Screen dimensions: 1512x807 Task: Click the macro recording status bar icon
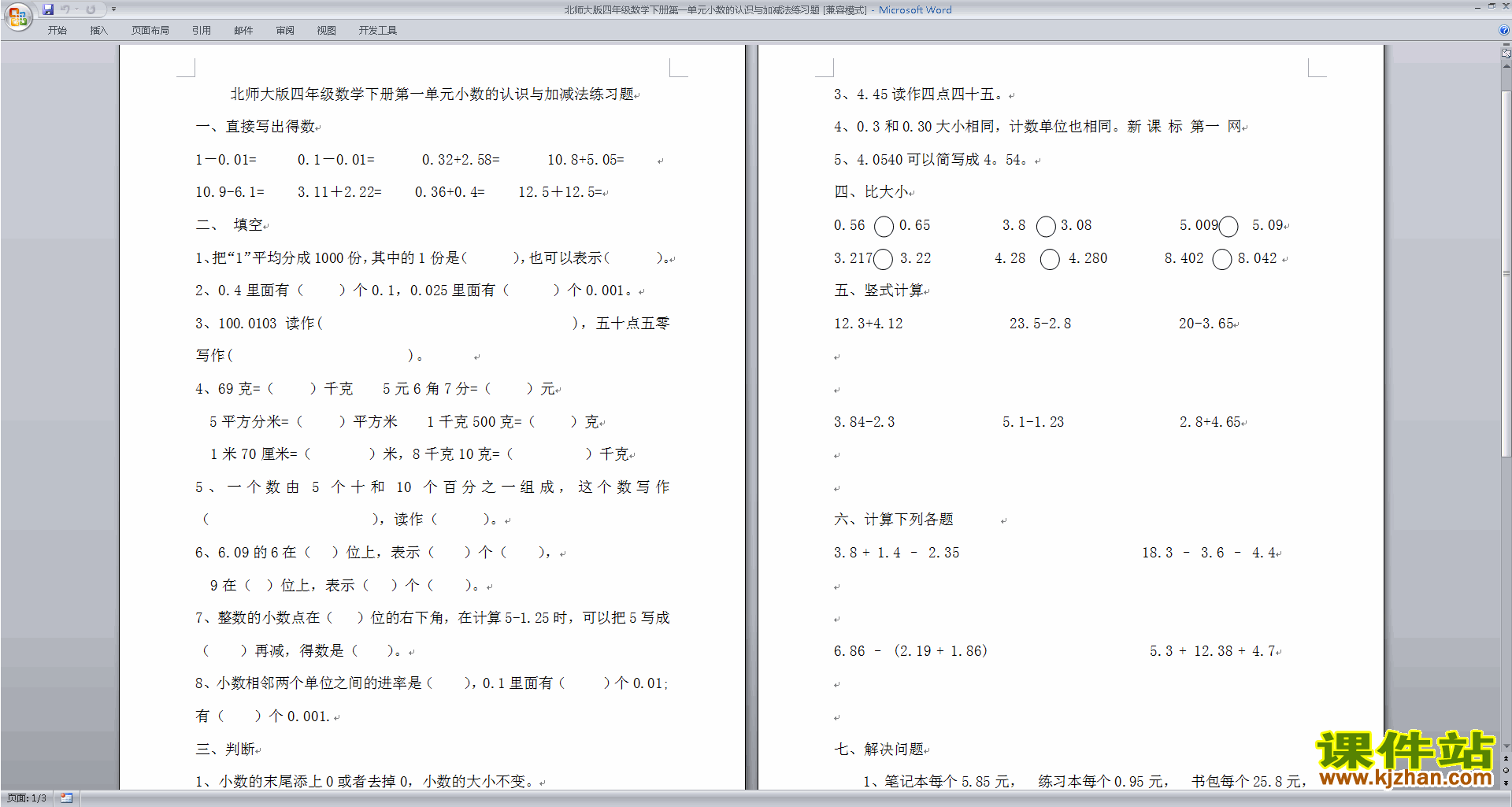[66, 798]
